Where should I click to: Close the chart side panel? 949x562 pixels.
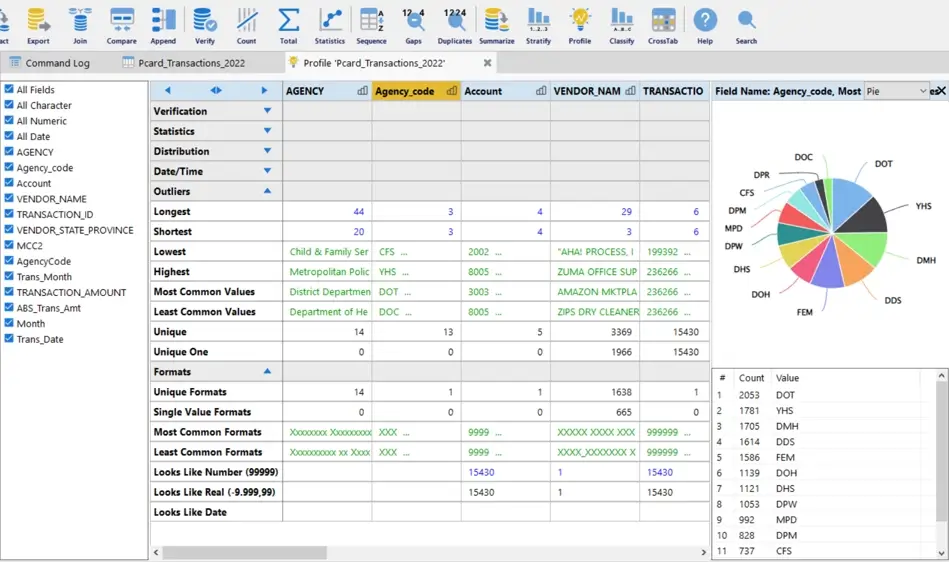[x=941, y=91]
